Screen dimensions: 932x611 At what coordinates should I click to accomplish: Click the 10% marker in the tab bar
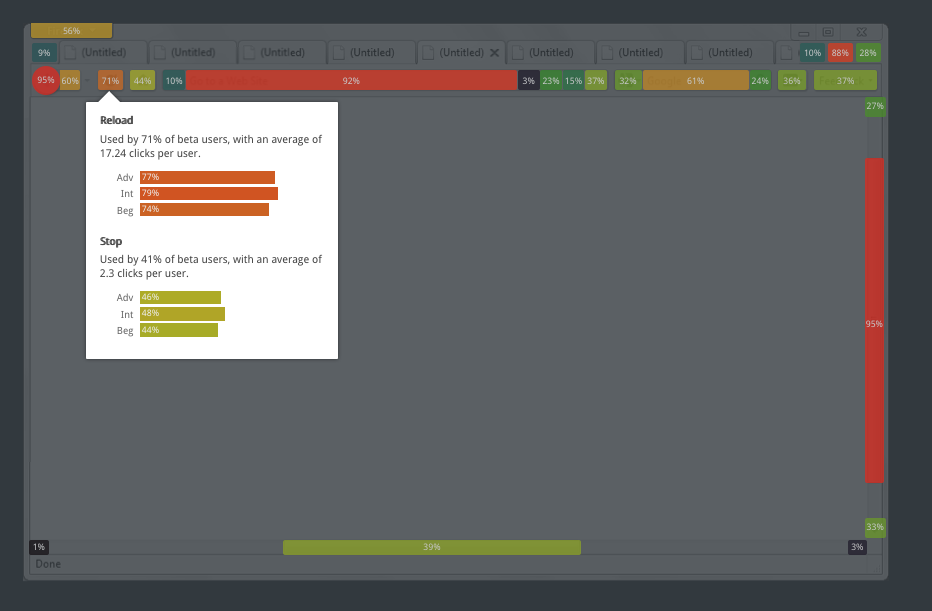[812, 52]
